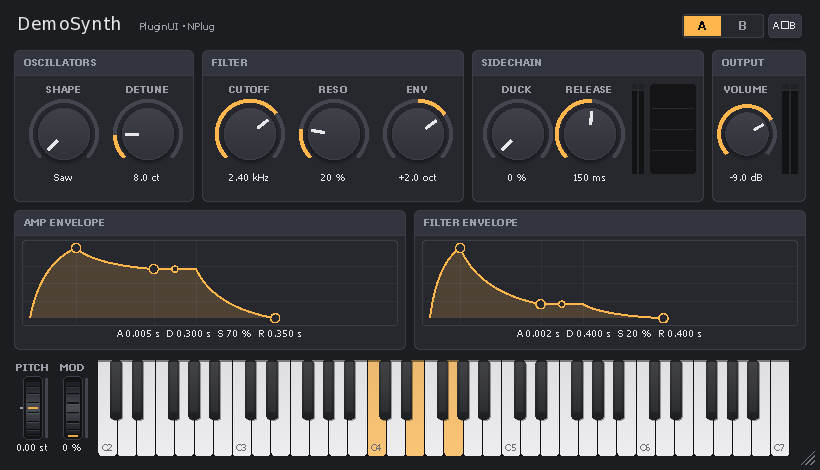
Task: Click the oscillator SHAPE knob
Action: click(x=64, y=133)
